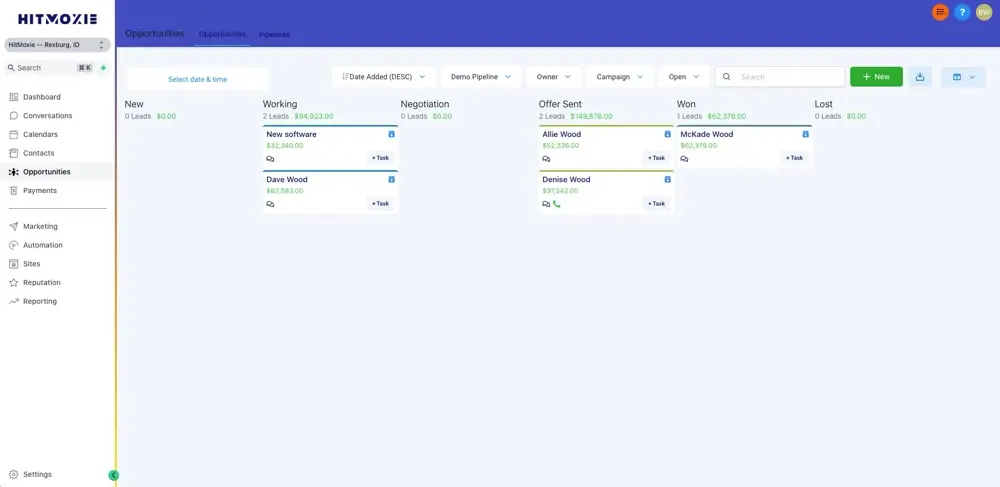
Task: Switch to the Pipelines tab
Action: point(274,34)
